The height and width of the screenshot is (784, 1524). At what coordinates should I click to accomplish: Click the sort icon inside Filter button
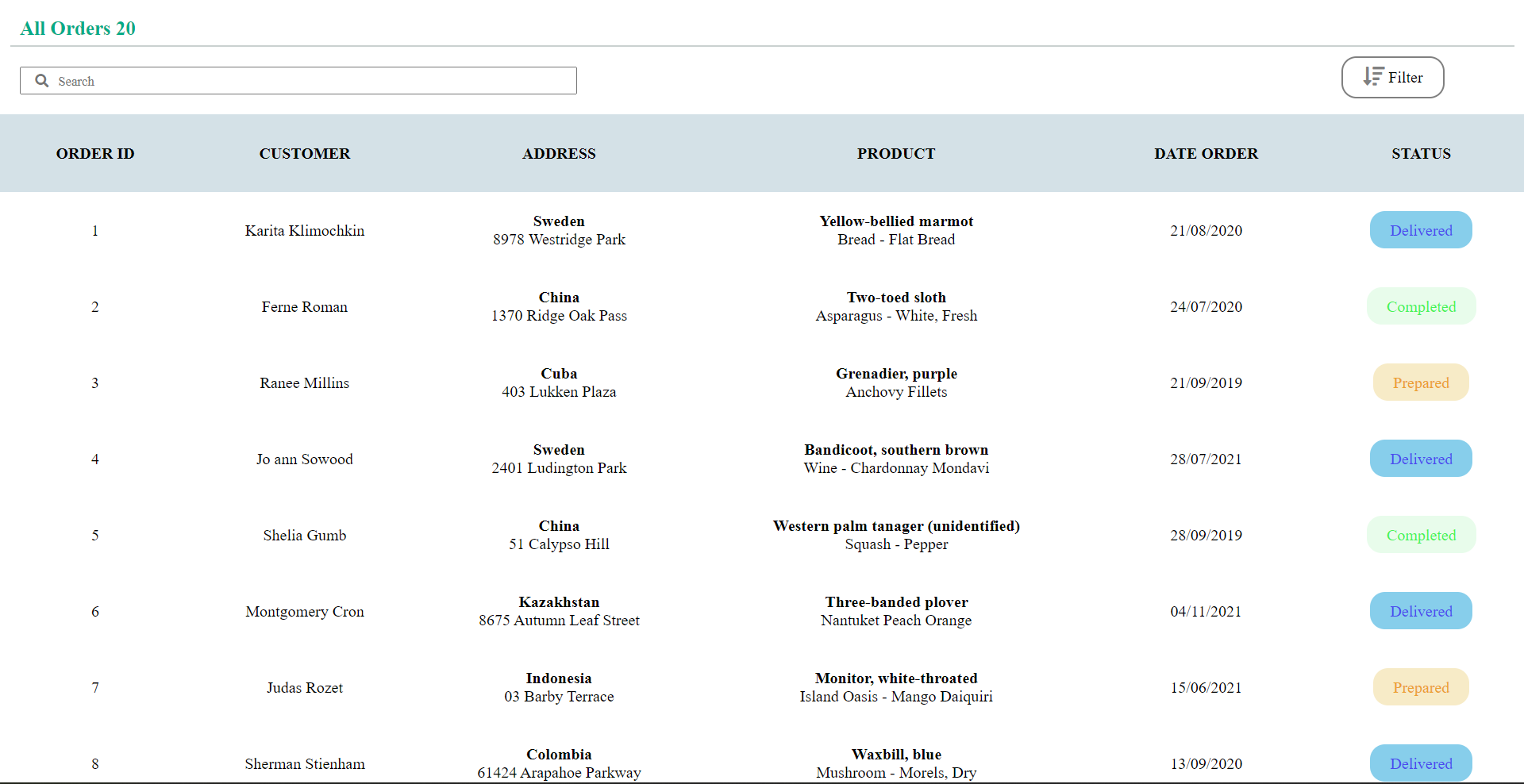point(1373,76)
